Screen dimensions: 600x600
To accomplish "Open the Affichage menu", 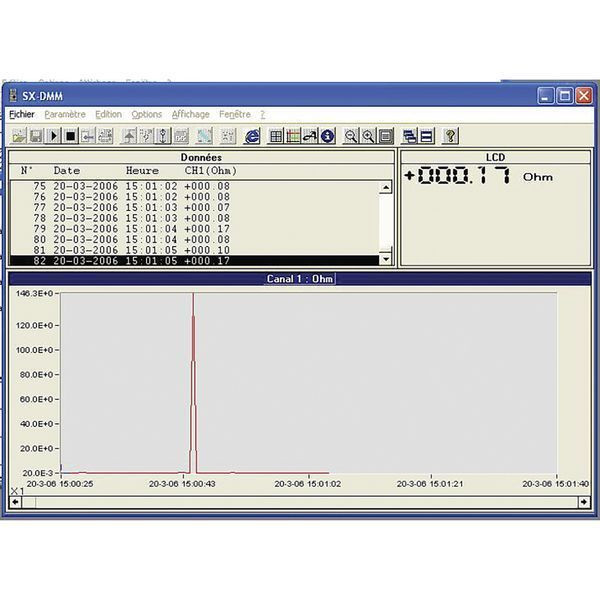I will 190,115.
